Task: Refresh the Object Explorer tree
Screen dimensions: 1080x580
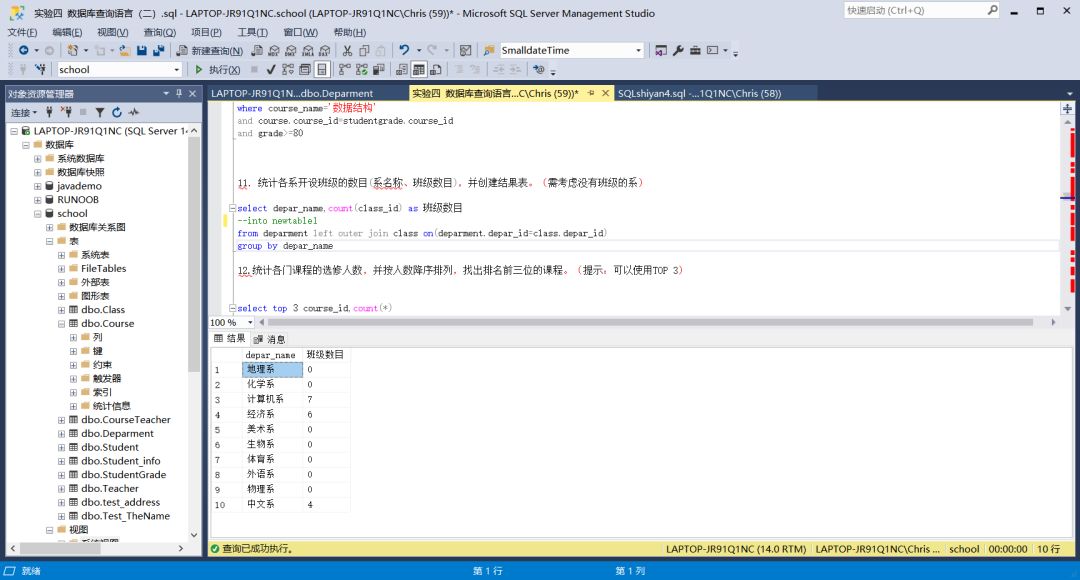Action: [116, 112]
